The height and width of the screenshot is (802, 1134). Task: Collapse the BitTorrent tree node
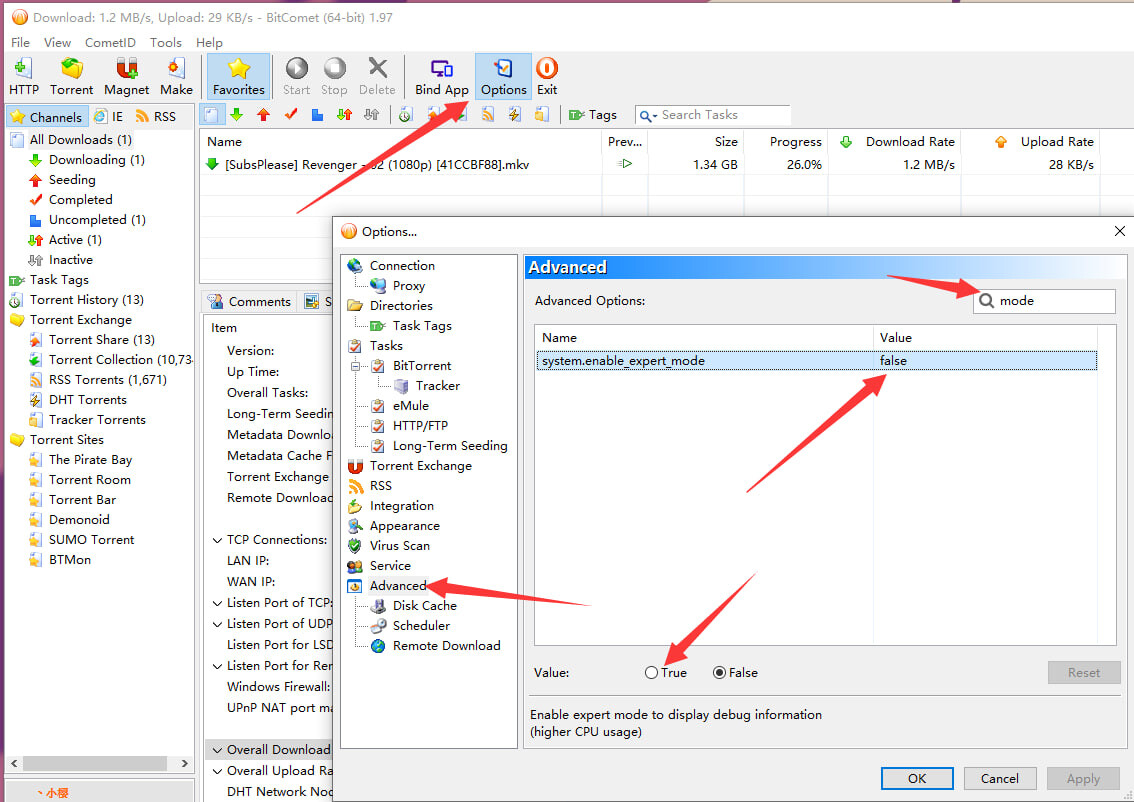point(357,366)
